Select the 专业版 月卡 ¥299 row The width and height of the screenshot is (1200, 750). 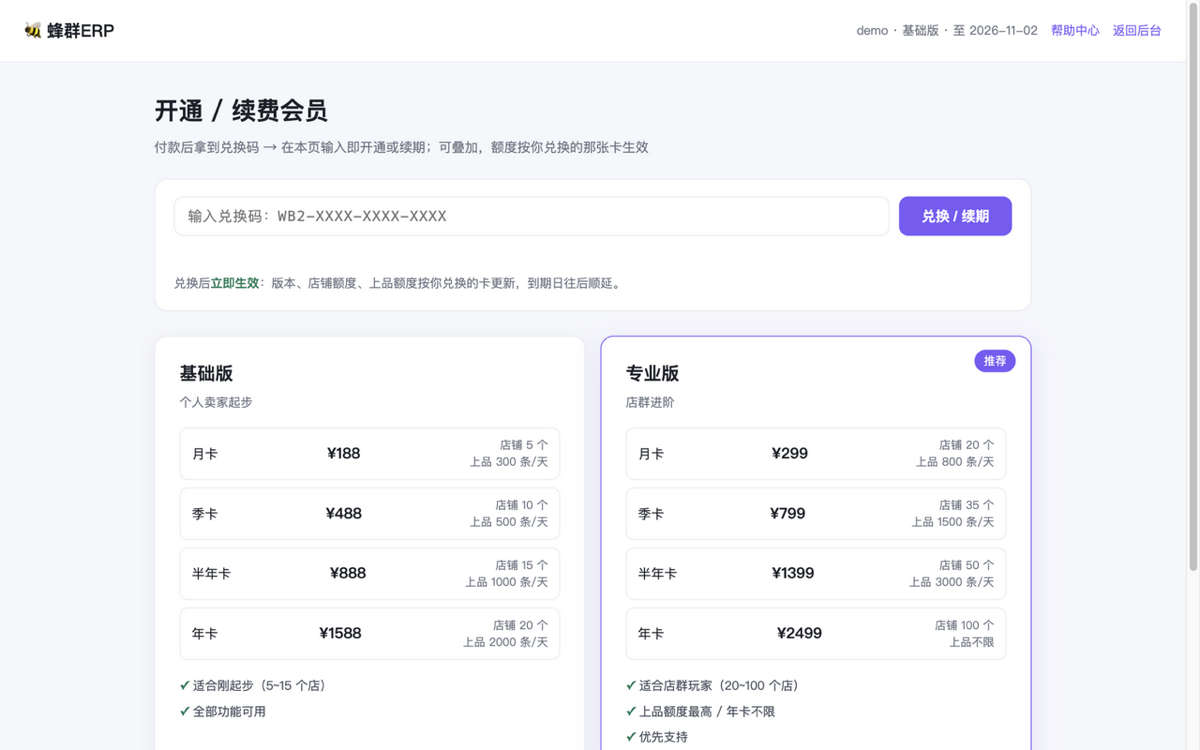[x=816, y=454]
